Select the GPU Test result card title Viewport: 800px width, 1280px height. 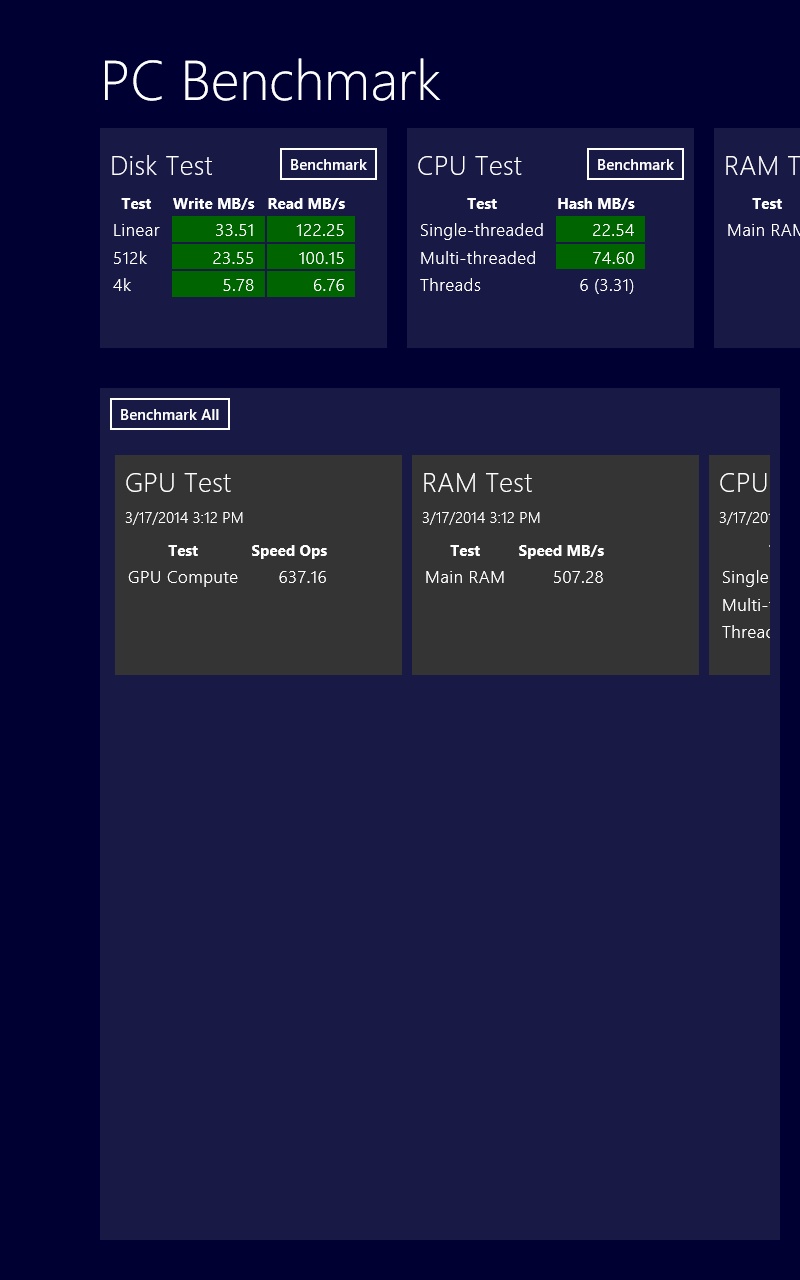tap(178, 483)
